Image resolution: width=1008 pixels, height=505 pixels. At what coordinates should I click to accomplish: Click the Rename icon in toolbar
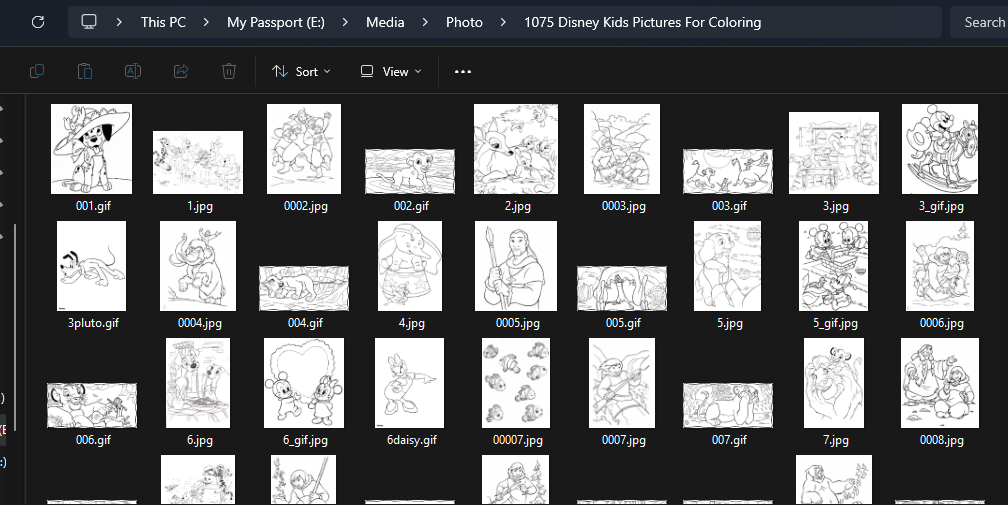click(133, 71)
